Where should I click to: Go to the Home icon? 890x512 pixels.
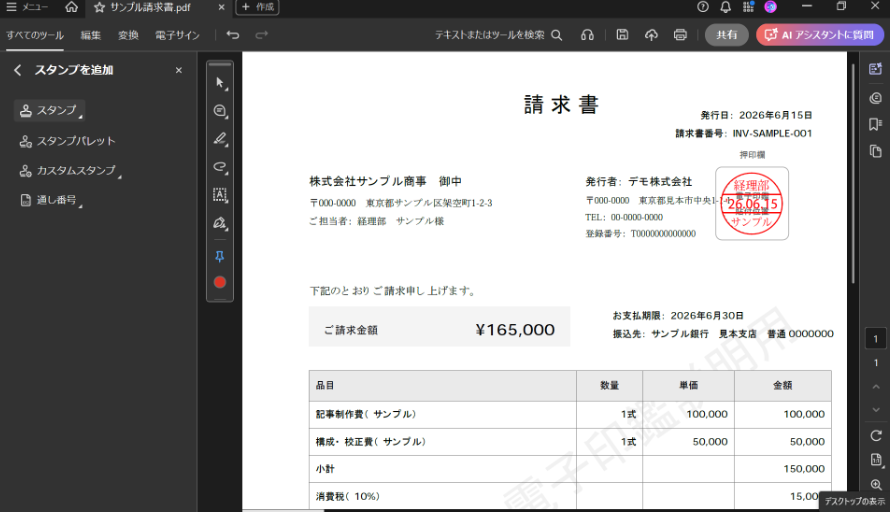(72, 7)
